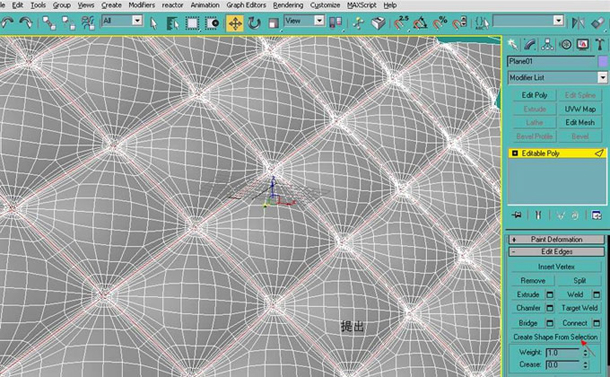The width and height of the screenshot is (610, 377).
Task: Activate the Select and Move tool
Action: tap(235, 23)
